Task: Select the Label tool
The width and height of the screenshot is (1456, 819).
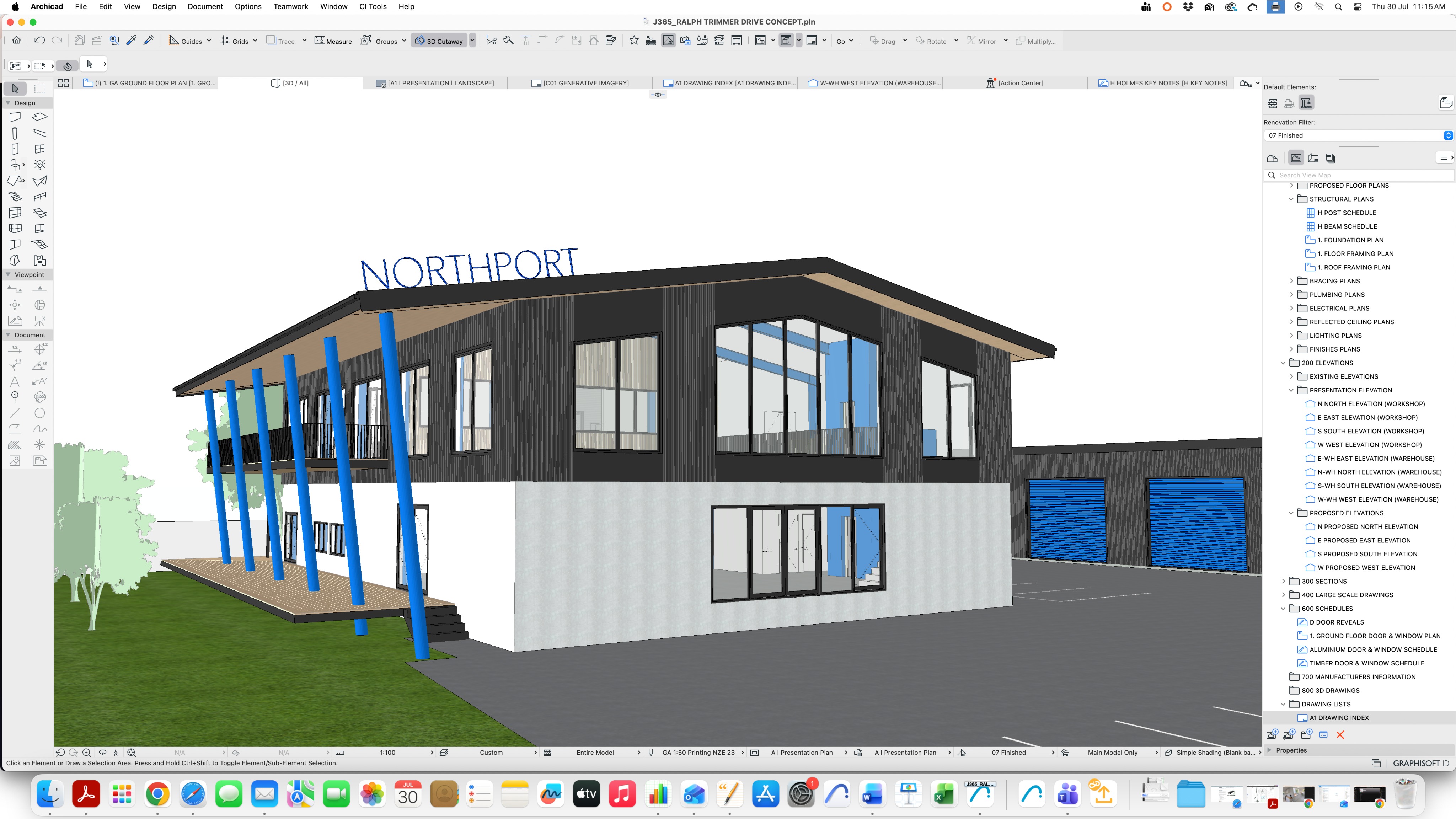Action: click(x=39, y=381)
